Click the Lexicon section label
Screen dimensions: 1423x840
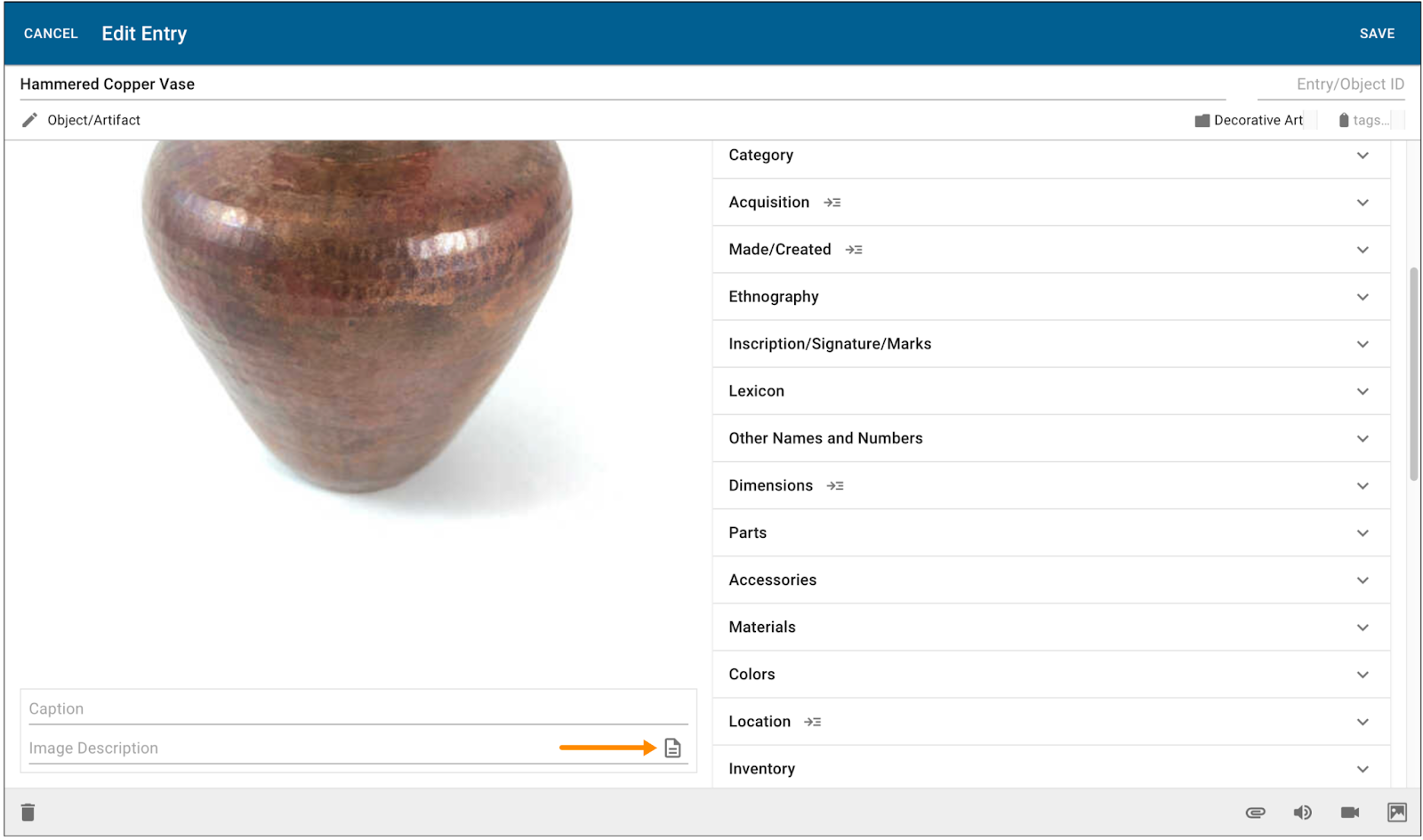[756, 391]
